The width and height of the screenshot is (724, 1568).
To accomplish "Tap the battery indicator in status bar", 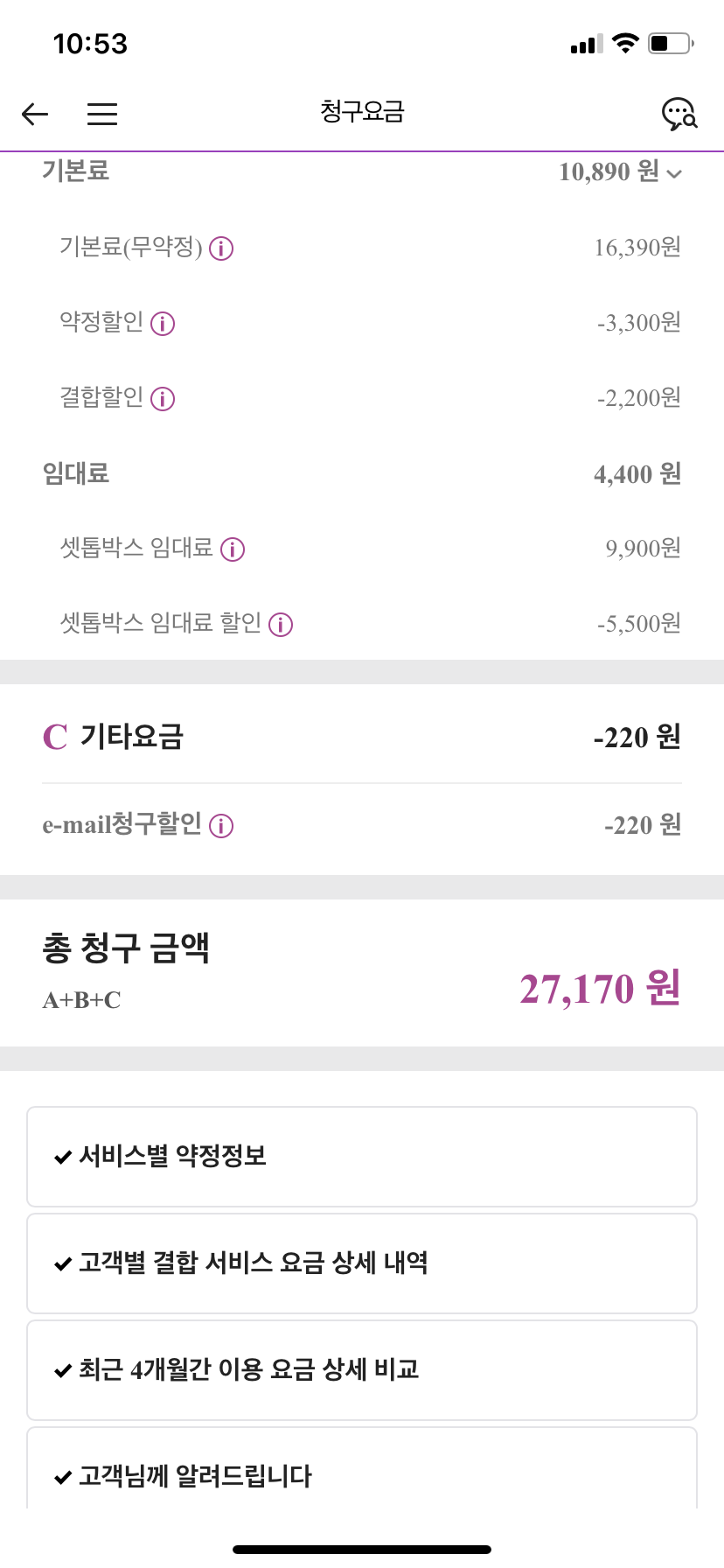I will click(670, 44).
